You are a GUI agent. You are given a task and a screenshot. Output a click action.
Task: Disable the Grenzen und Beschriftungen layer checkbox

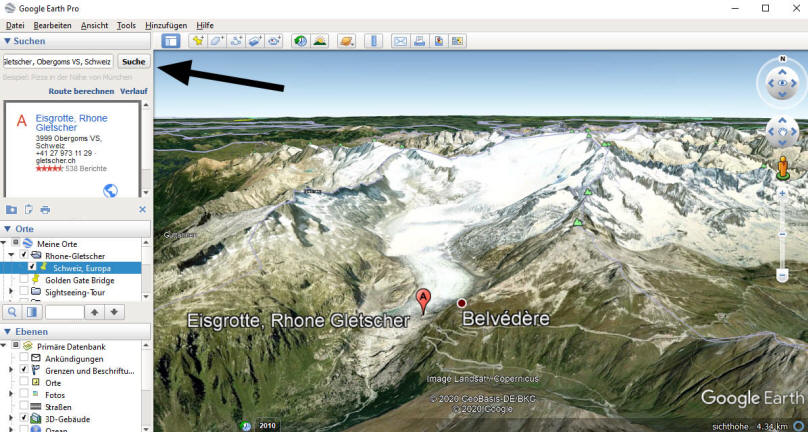tap(24, 370)
